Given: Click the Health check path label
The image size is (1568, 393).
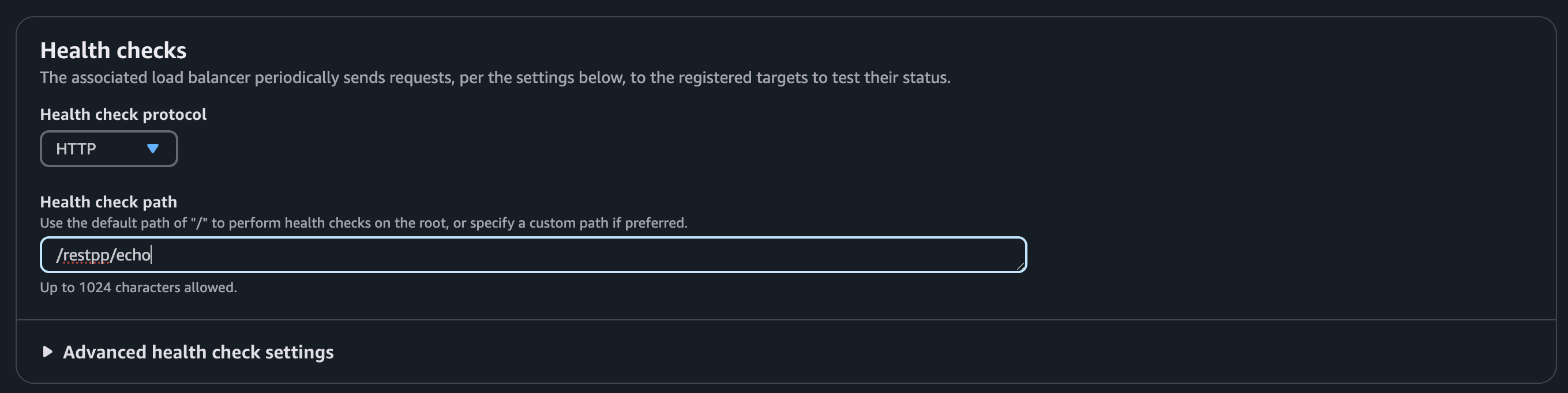Looking at the screenshot, I should click(108, 202).
